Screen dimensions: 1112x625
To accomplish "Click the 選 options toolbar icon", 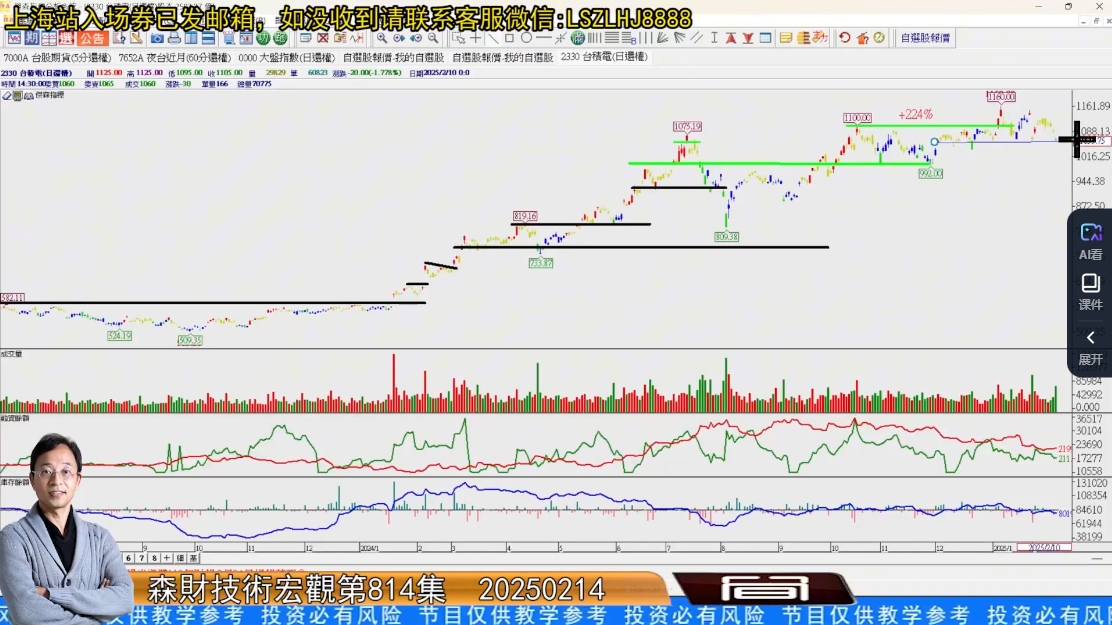I will 66,38.
